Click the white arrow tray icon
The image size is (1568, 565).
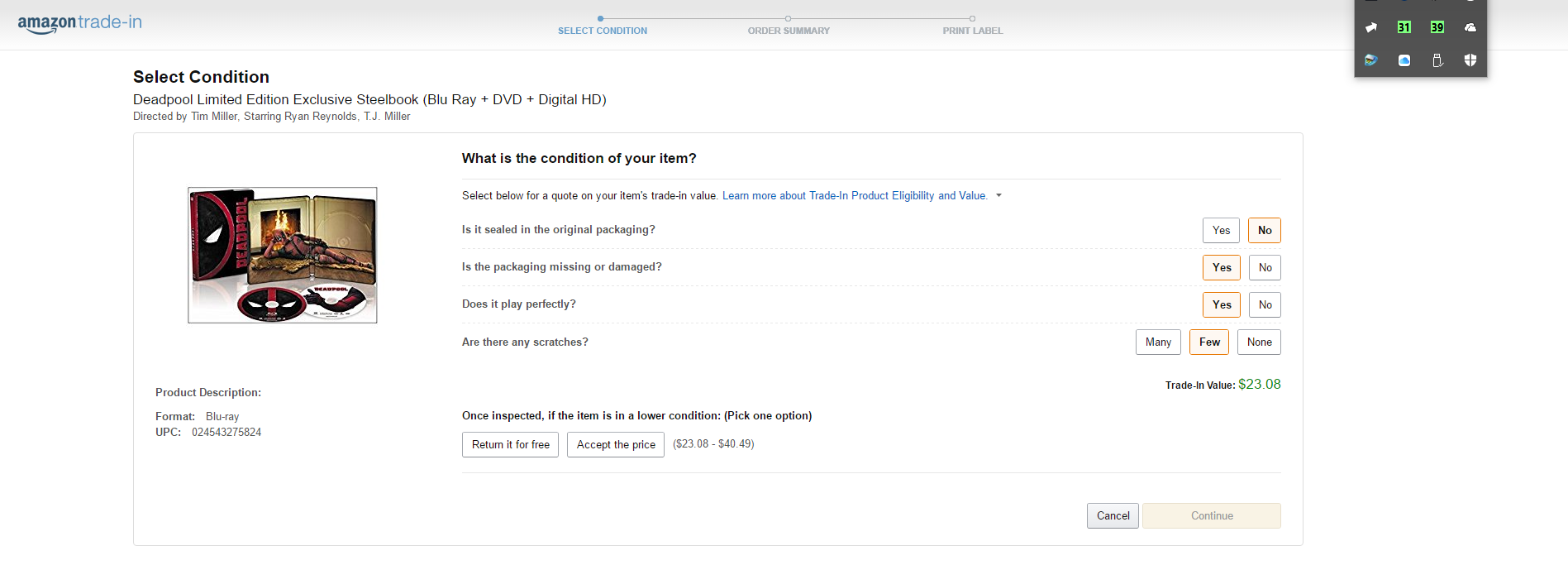1371,27
